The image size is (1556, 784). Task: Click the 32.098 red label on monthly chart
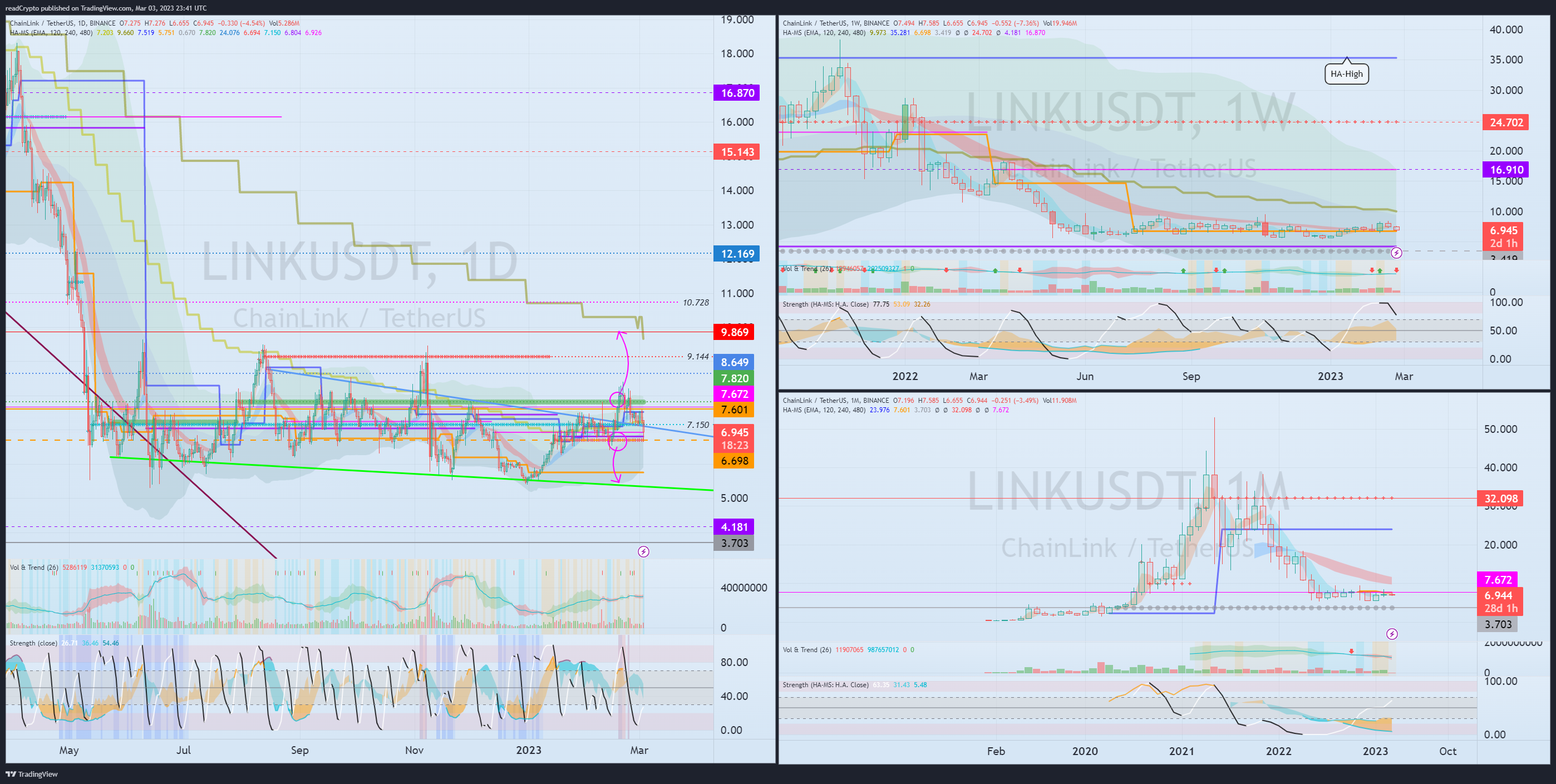1500,499
